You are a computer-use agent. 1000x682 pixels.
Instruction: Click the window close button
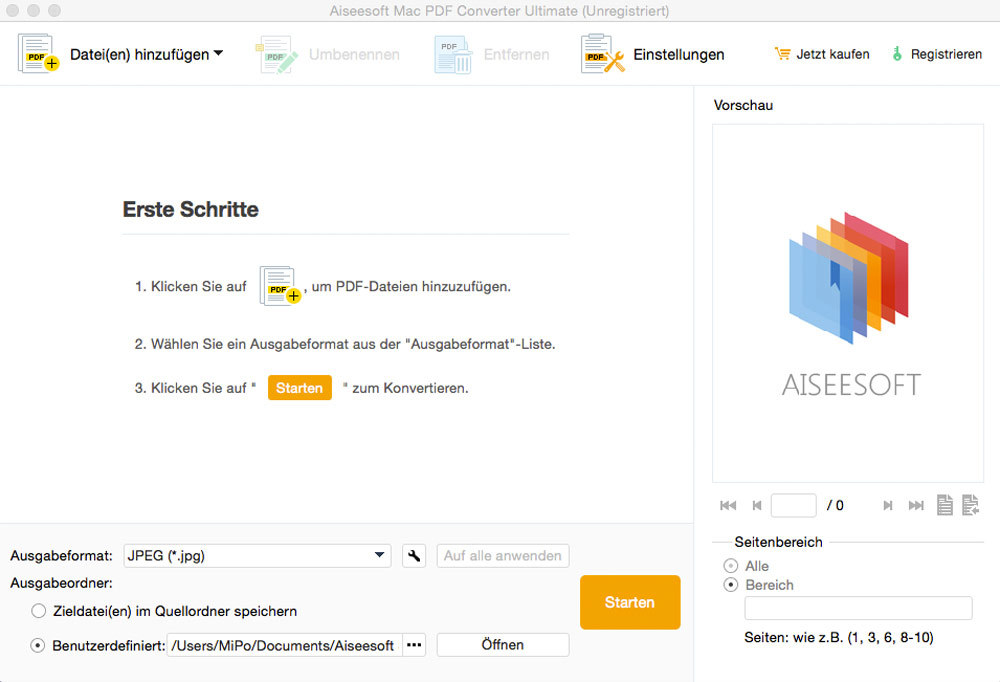[13, 11]
